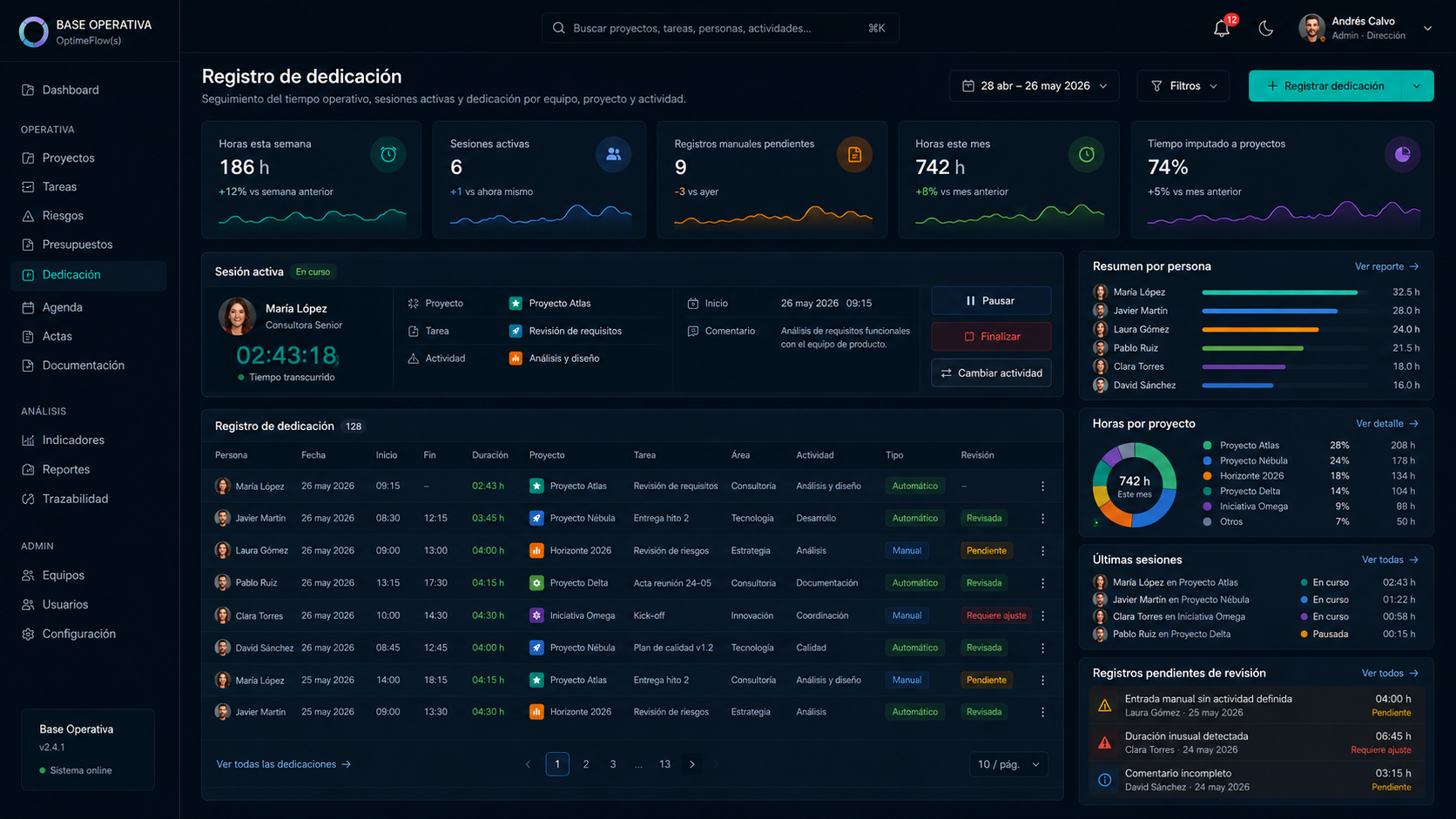This screenshot has width=1456, height=819.
Task: Open the date range 28 abr – 26 may 2026 dropdown
Action: coord(1035,85)
